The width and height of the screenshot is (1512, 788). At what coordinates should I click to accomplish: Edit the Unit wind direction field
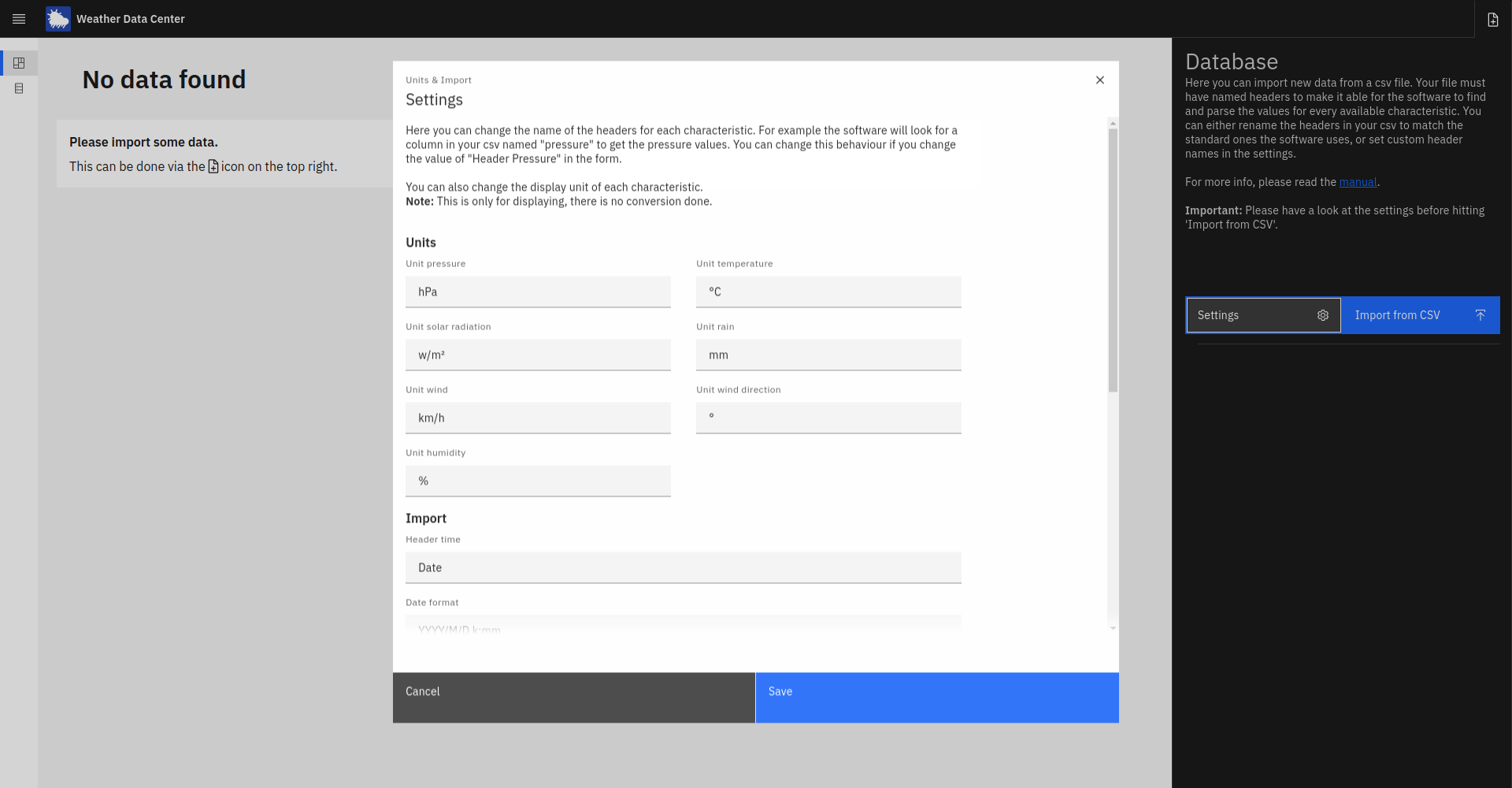coord(828,418)
